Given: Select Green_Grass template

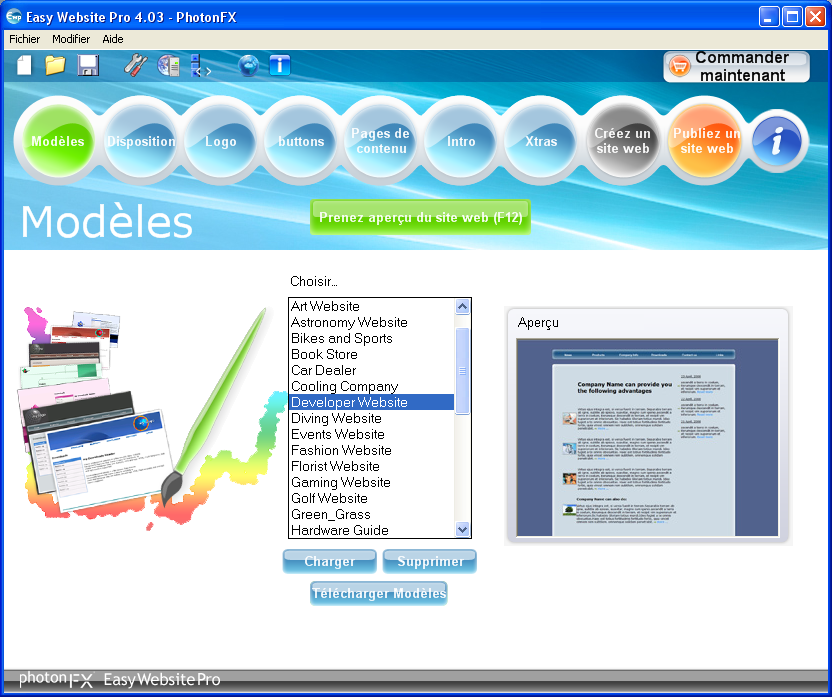Looking at the screenshot, I should point(371,515).
